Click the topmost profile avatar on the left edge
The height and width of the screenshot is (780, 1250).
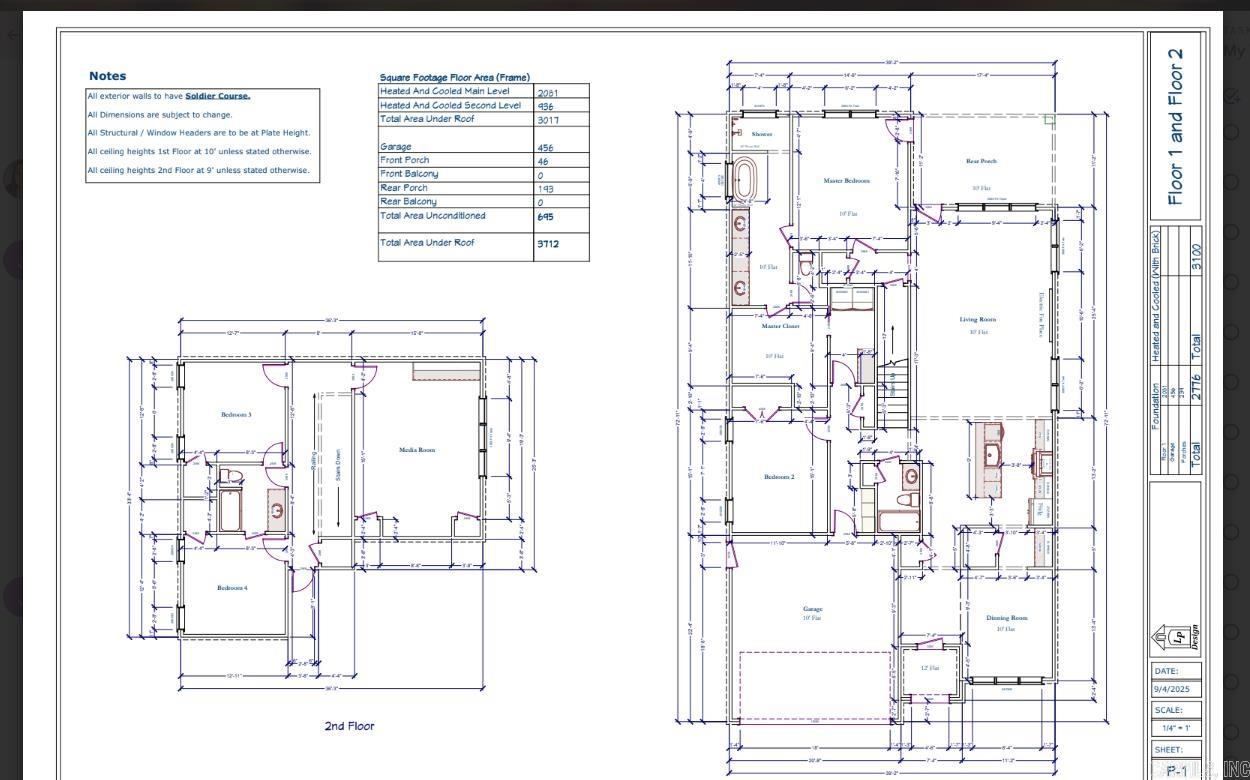click(12, 180)
